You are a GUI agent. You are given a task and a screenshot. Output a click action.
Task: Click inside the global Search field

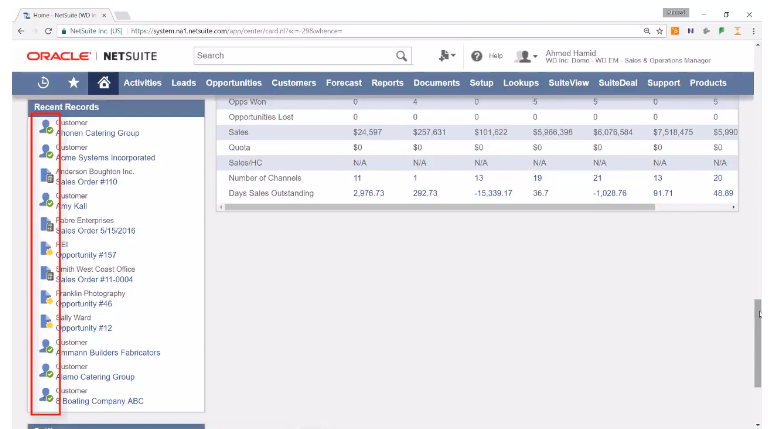(x=294, y=56)
